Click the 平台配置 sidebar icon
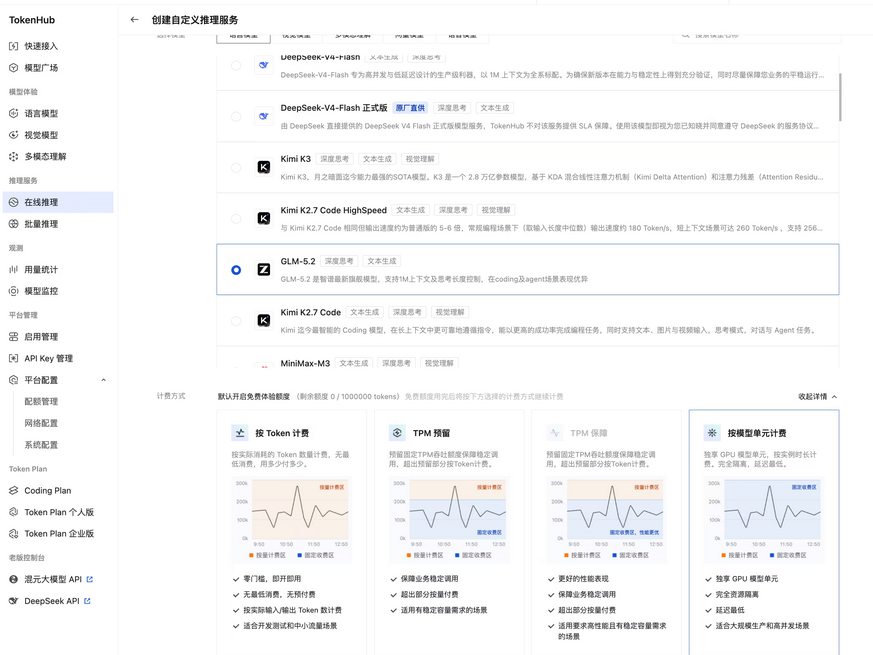This screenshot has height=655, width=873. [13, 380]
